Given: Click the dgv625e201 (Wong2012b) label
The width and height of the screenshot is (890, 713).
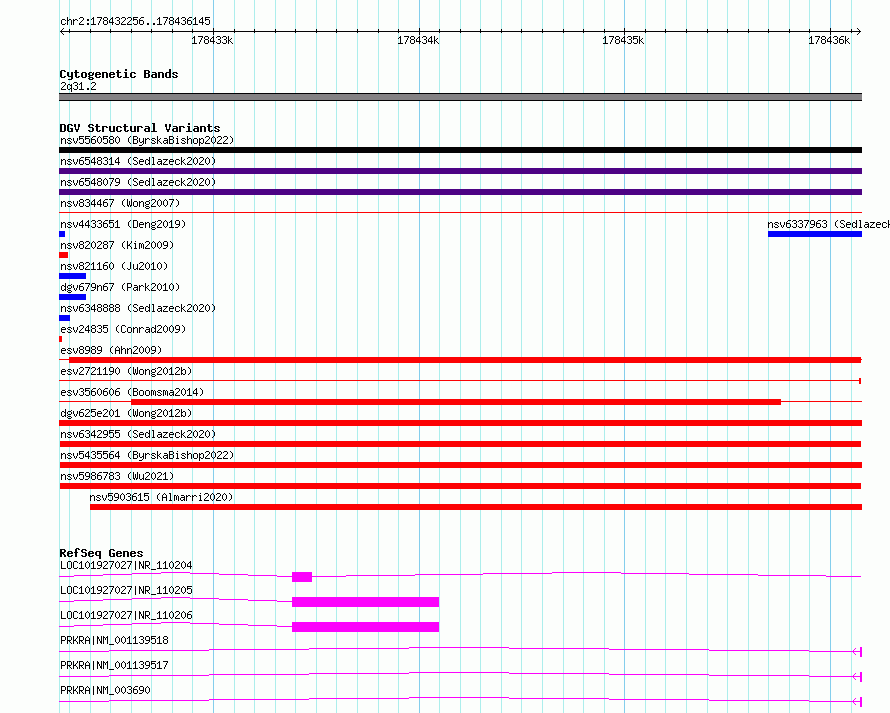Looking at the screenshot, I should 126,413.
